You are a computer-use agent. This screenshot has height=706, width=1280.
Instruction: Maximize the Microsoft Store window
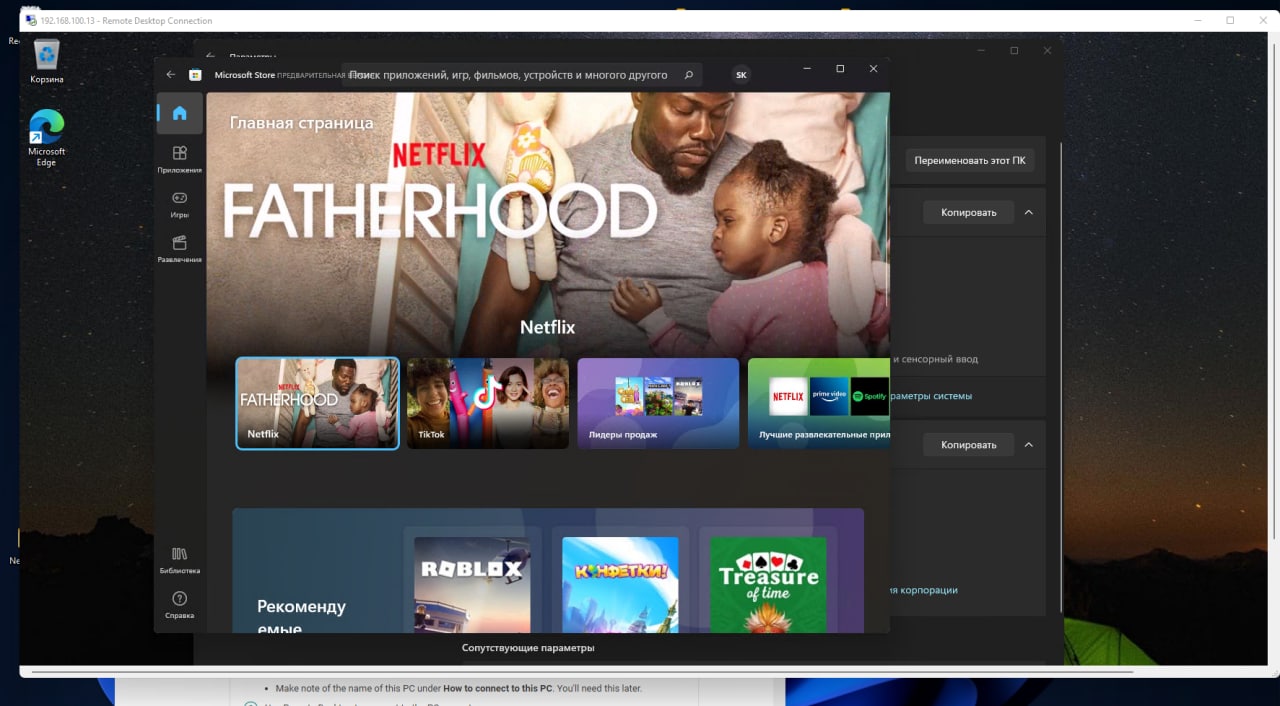pos(840,69)
